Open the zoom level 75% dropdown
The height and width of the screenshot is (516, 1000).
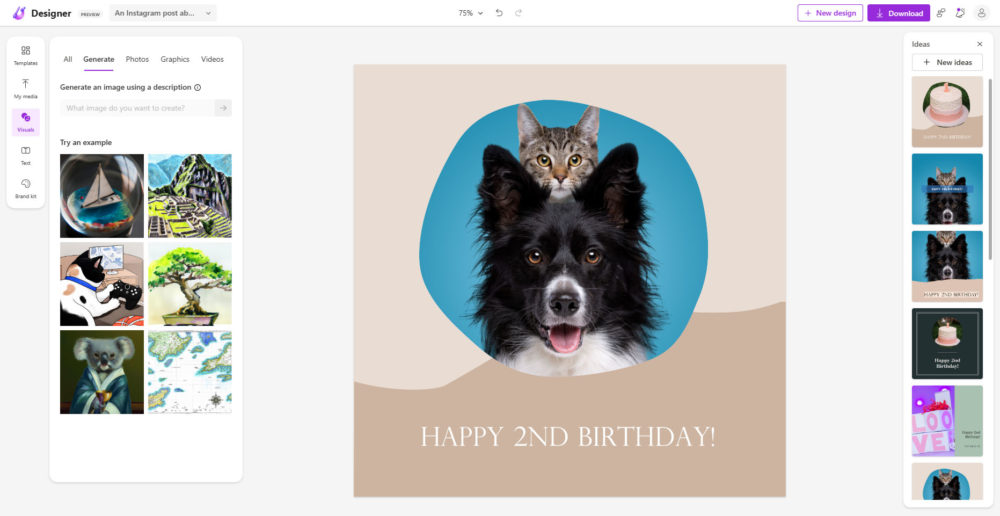[x=471, y=13]
